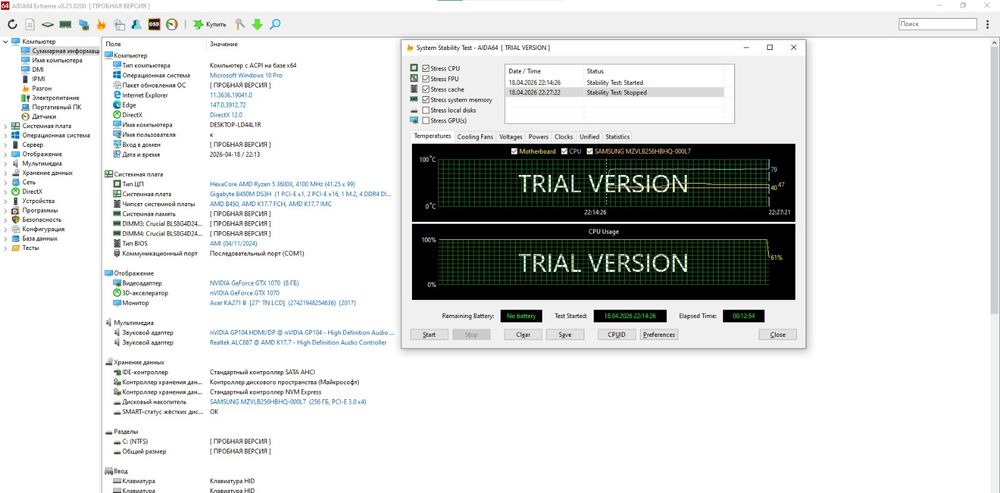The width and height of the screenshot is (1000, 493).
Task: Open the flame stability test toolbar icon
Action: (x=101, y=24)
